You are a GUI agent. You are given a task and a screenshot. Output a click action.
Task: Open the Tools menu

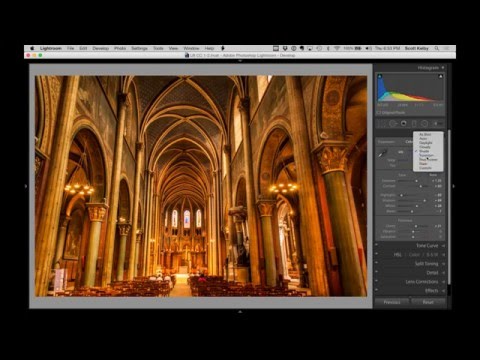point(158,48)
